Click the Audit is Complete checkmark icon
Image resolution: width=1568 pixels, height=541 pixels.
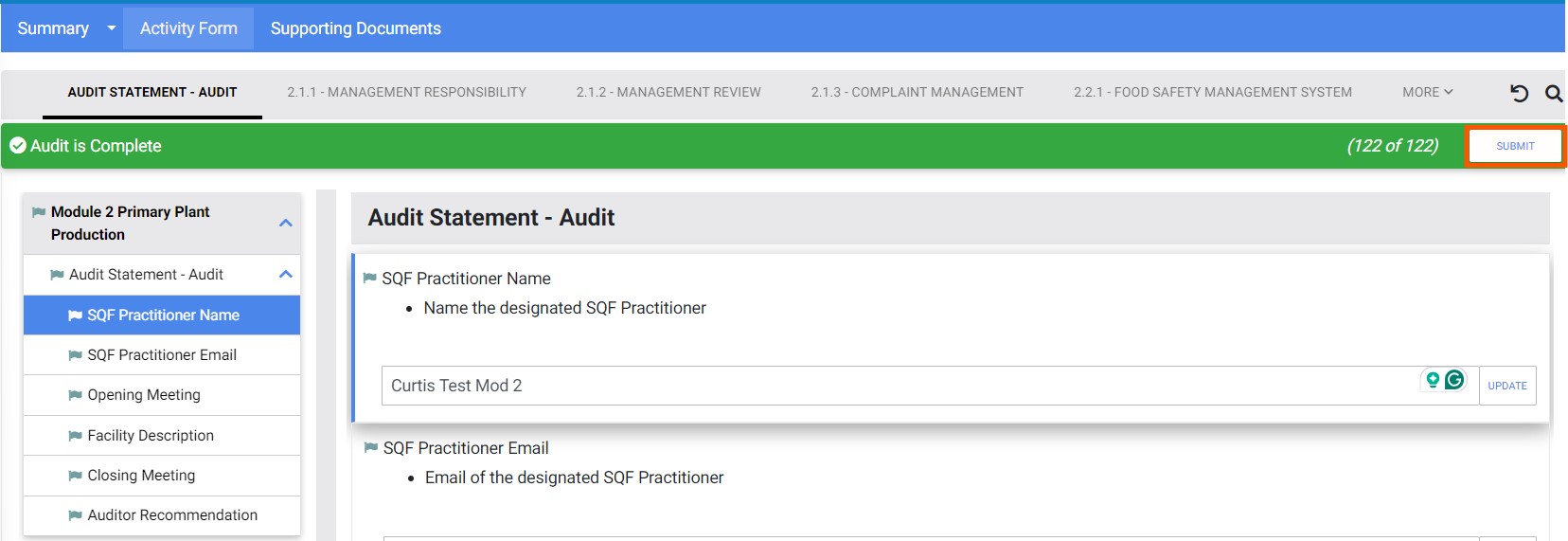coord(17,146)
